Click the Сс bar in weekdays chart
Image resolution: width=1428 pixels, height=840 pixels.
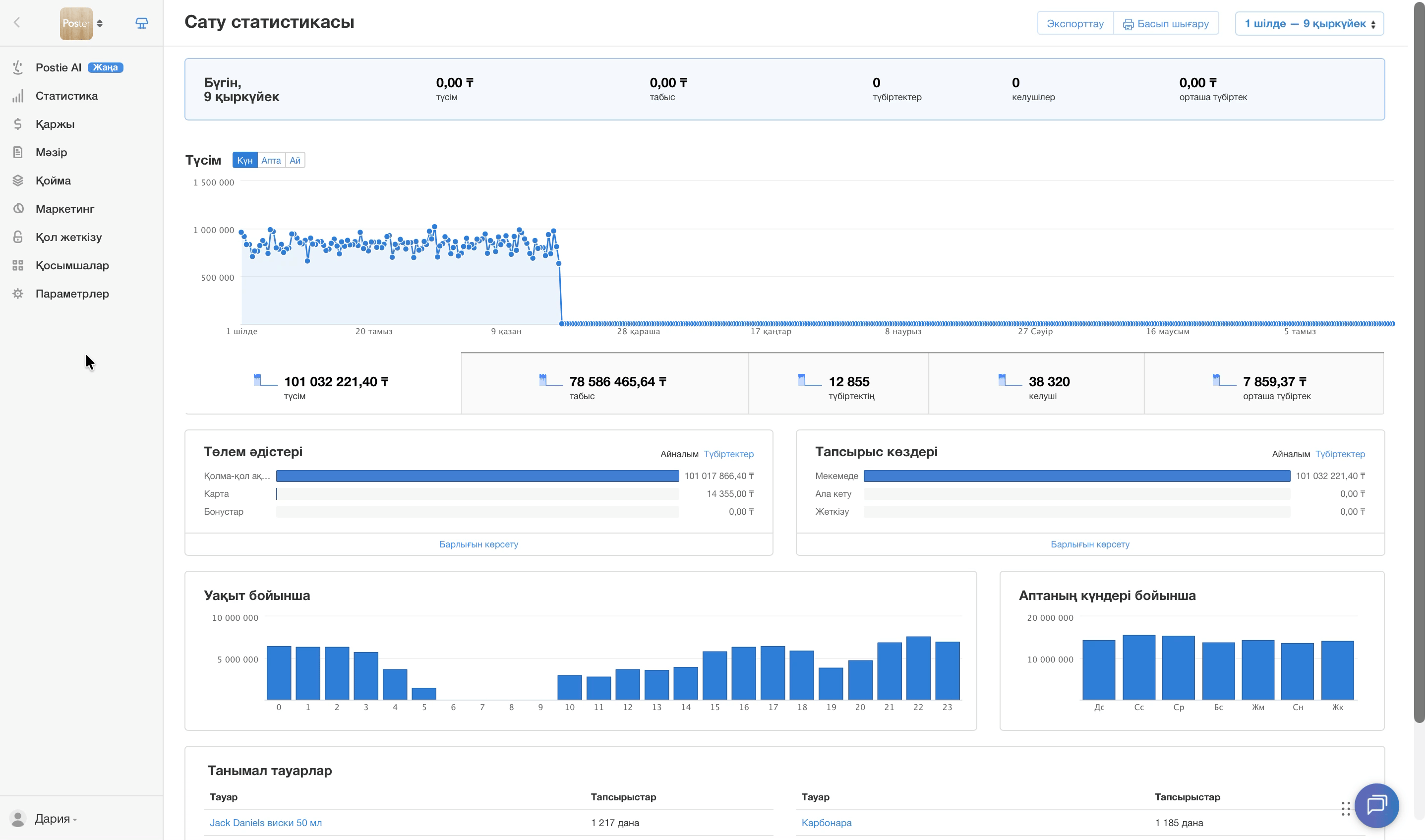click(1138, 667)
